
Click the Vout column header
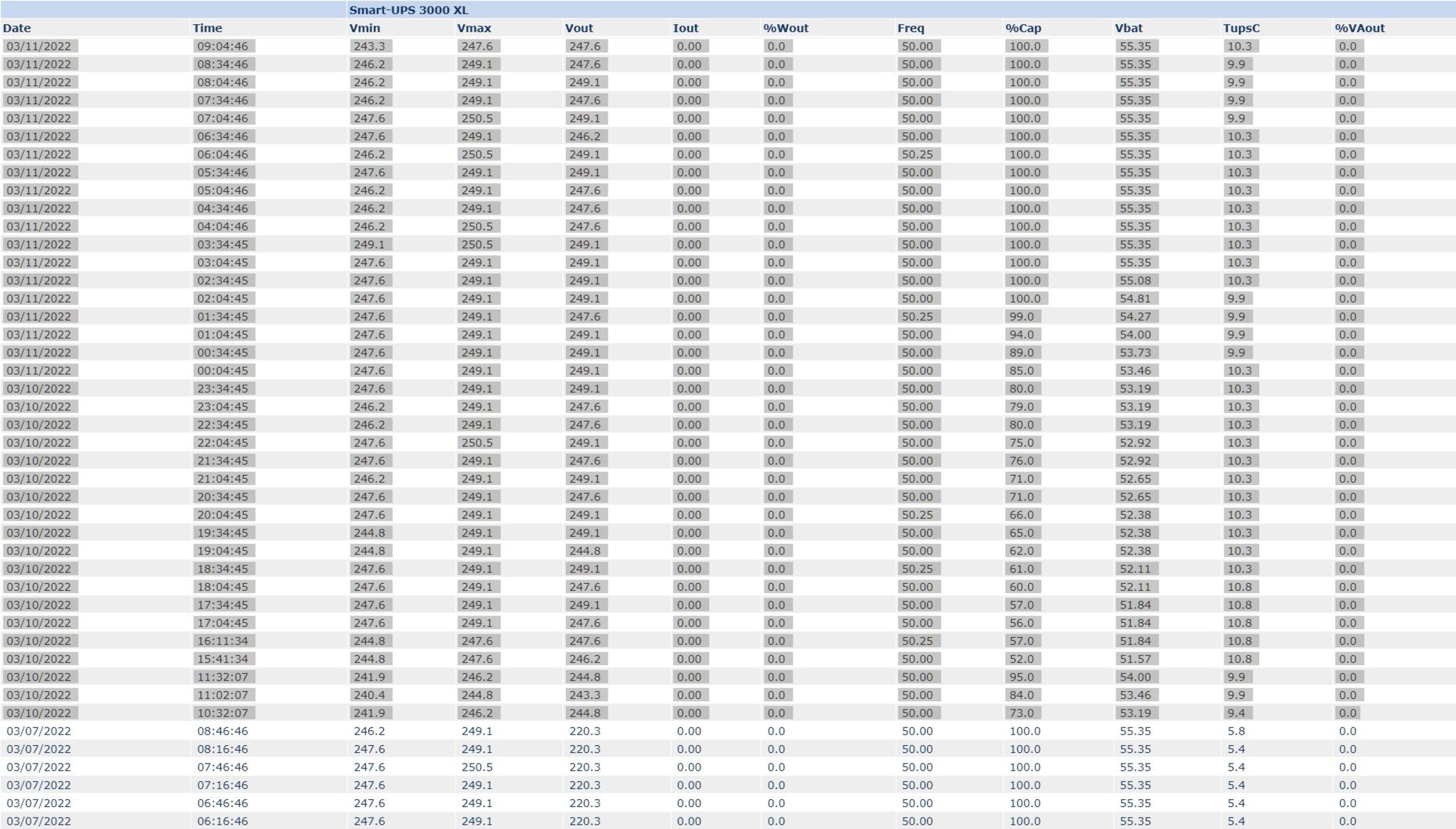tap(579, 28)
